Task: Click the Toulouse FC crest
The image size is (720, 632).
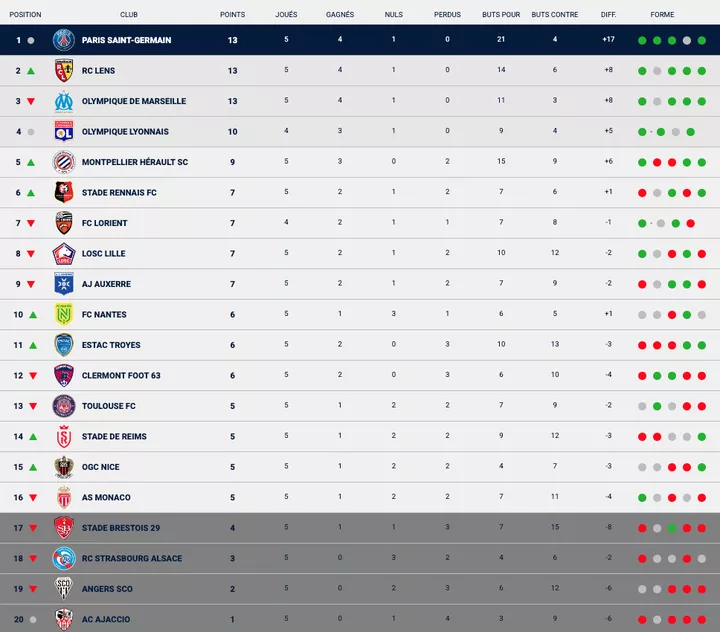Action: (x=64, y=406)
